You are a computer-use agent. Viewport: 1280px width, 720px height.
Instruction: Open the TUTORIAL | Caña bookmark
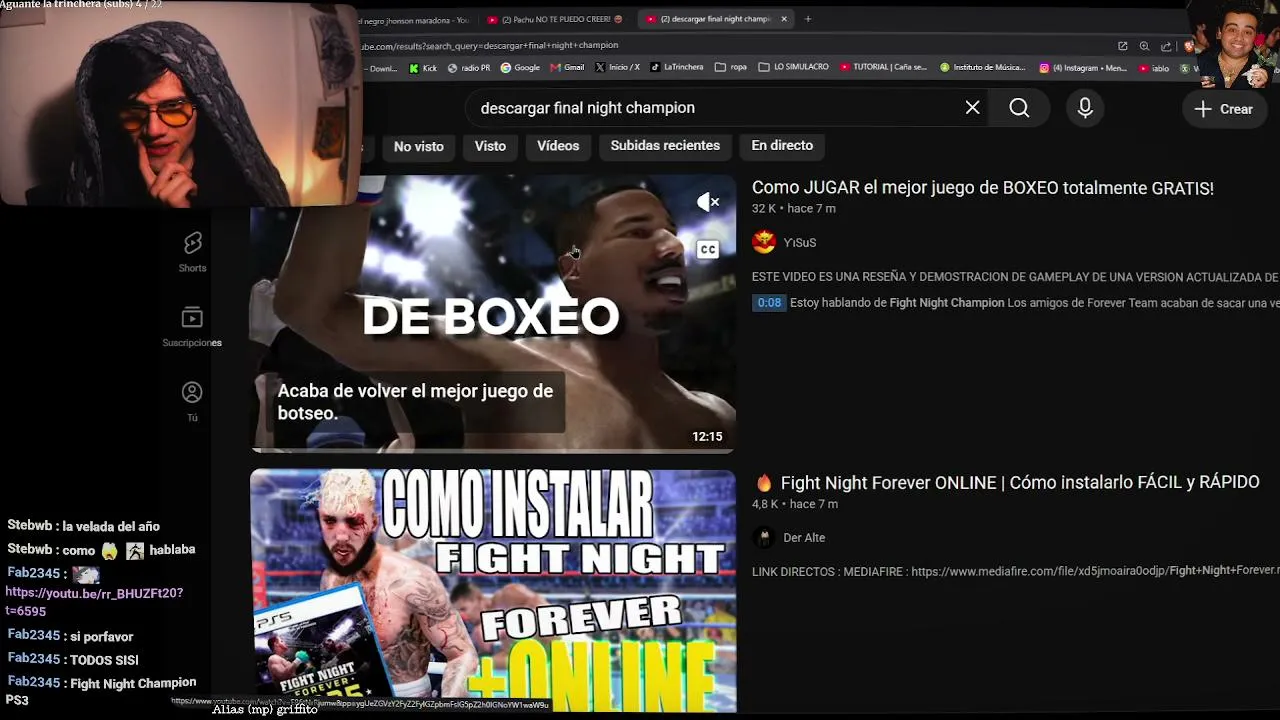pyautogui.click(x=884, y=68)
